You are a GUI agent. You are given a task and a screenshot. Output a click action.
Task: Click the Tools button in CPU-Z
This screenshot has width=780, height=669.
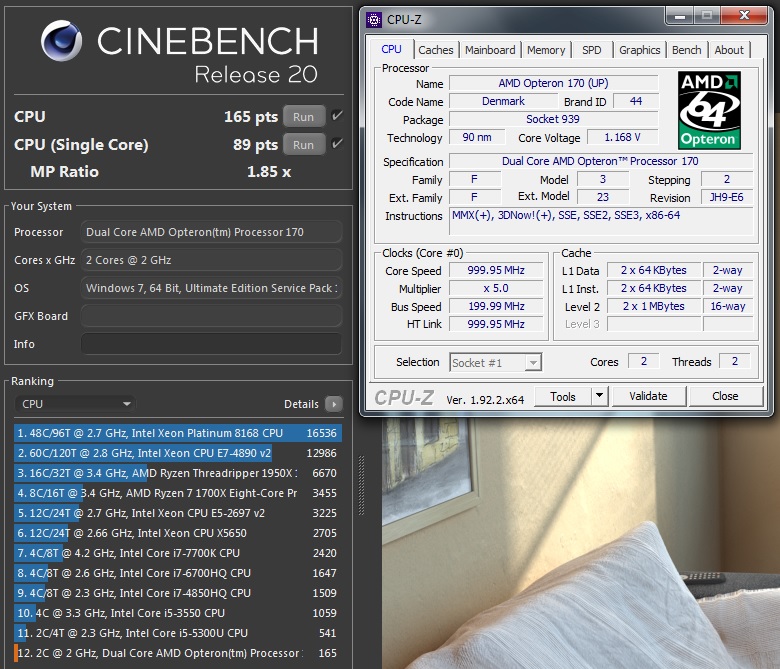[x=563, y=396]
